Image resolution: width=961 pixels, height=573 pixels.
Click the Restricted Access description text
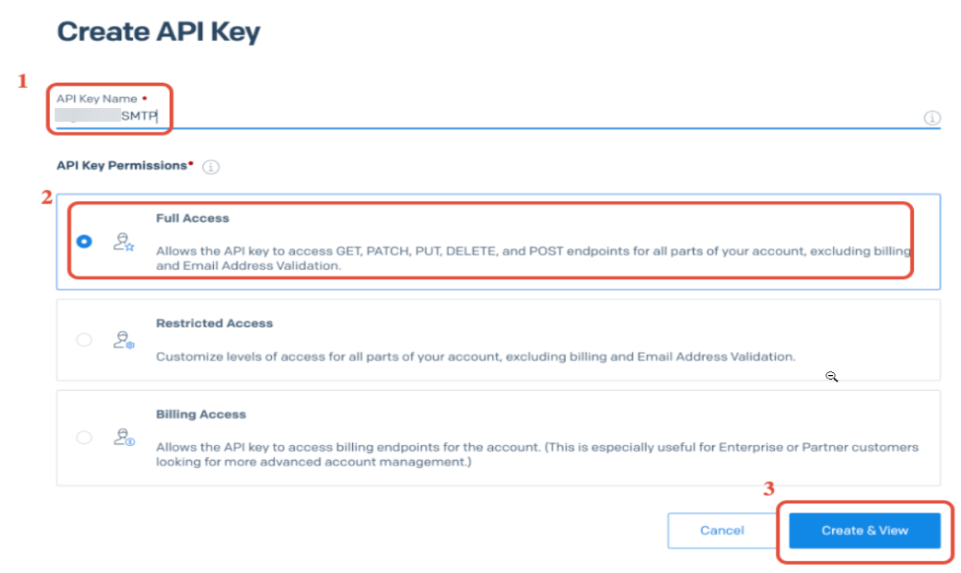[x=475, y=356]
